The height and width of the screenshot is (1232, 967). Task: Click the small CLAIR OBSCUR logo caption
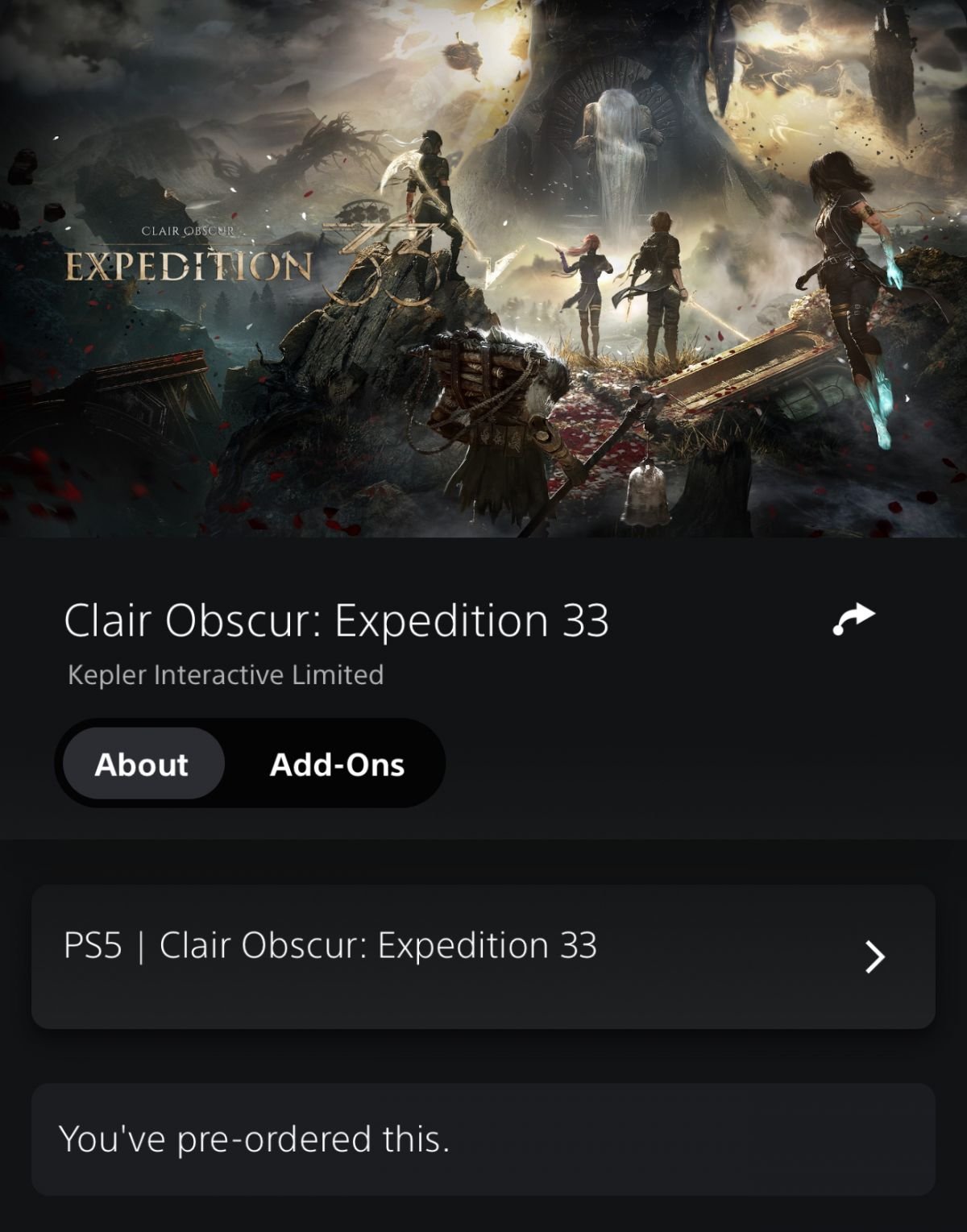click(189, 231)
